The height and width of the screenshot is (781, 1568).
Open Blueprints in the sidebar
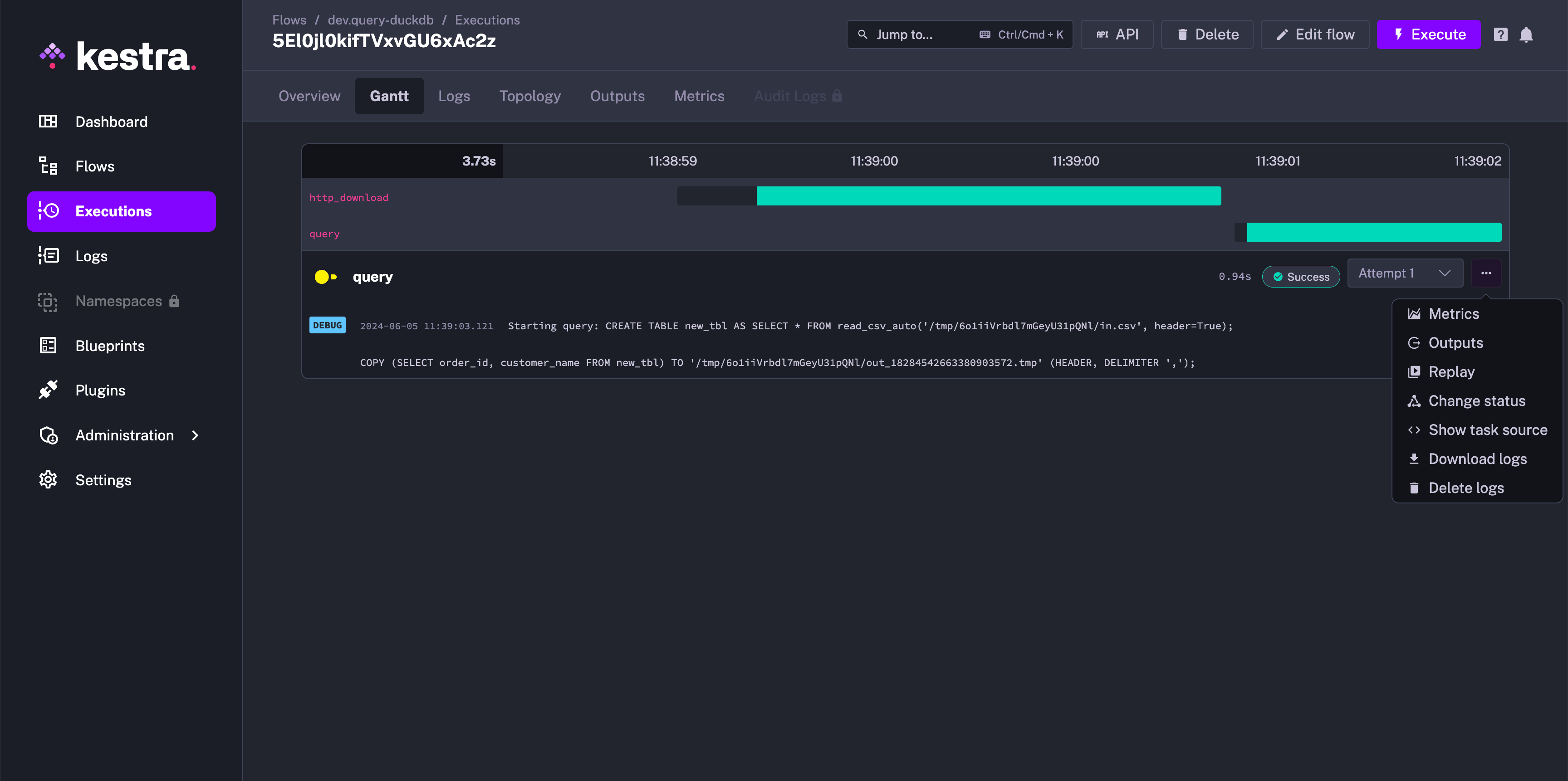pos(121,346)
